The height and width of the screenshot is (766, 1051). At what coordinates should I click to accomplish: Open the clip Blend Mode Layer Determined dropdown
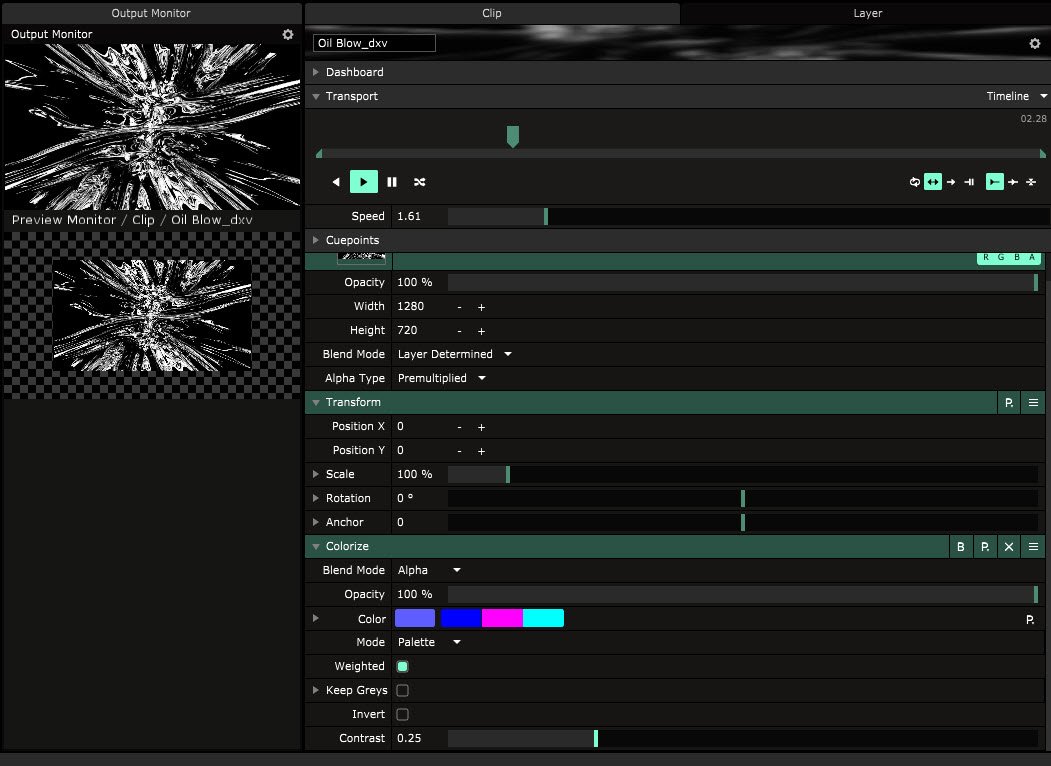tap(454, 354)
